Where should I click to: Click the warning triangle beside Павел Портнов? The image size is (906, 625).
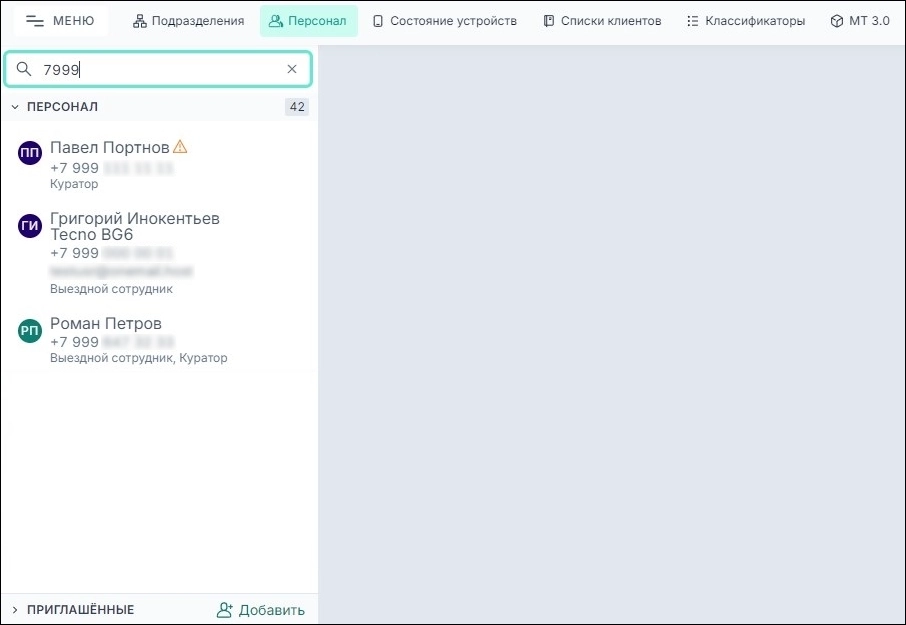coord(179,146)
